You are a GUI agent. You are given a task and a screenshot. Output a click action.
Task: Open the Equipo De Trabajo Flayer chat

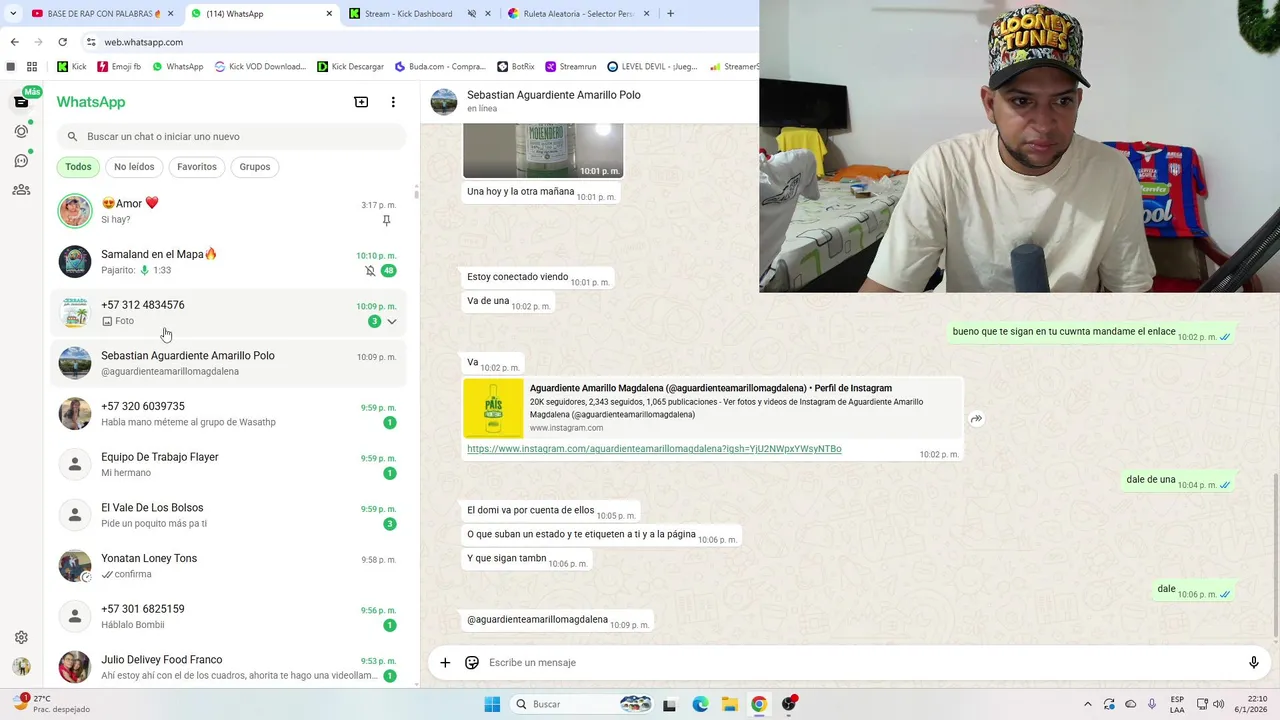pyautogui.click(x=228, y=464)
